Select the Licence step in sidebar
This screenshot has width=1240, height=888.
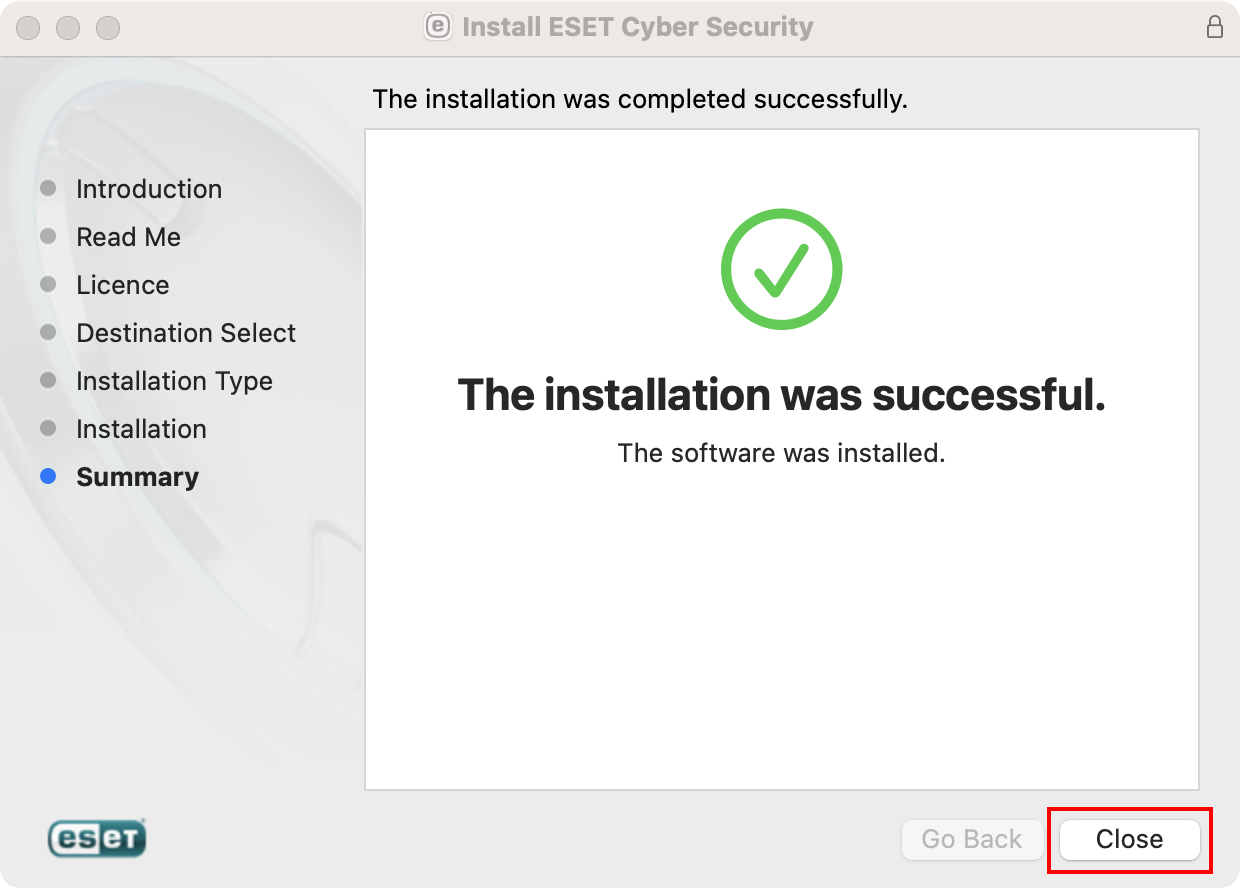point(122,285)
